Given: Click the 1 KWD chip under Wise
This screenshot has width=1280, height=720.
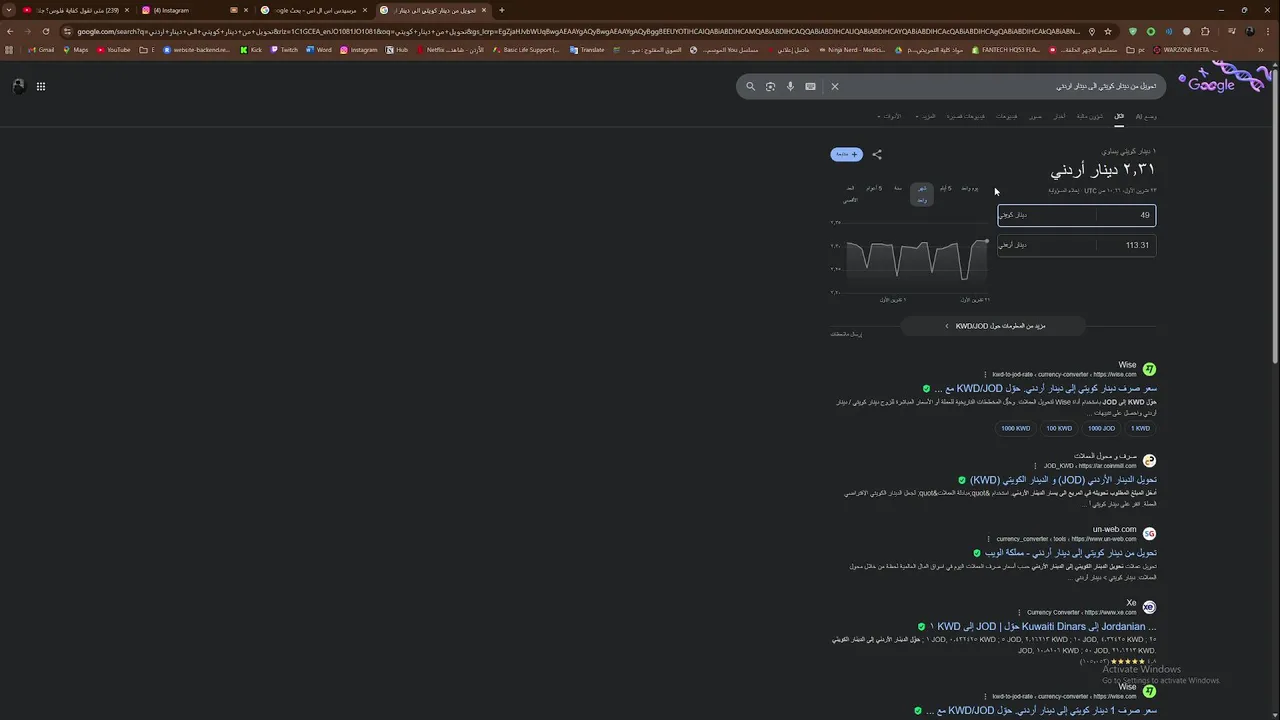Looking at the screenshot, I should 1140,428.
